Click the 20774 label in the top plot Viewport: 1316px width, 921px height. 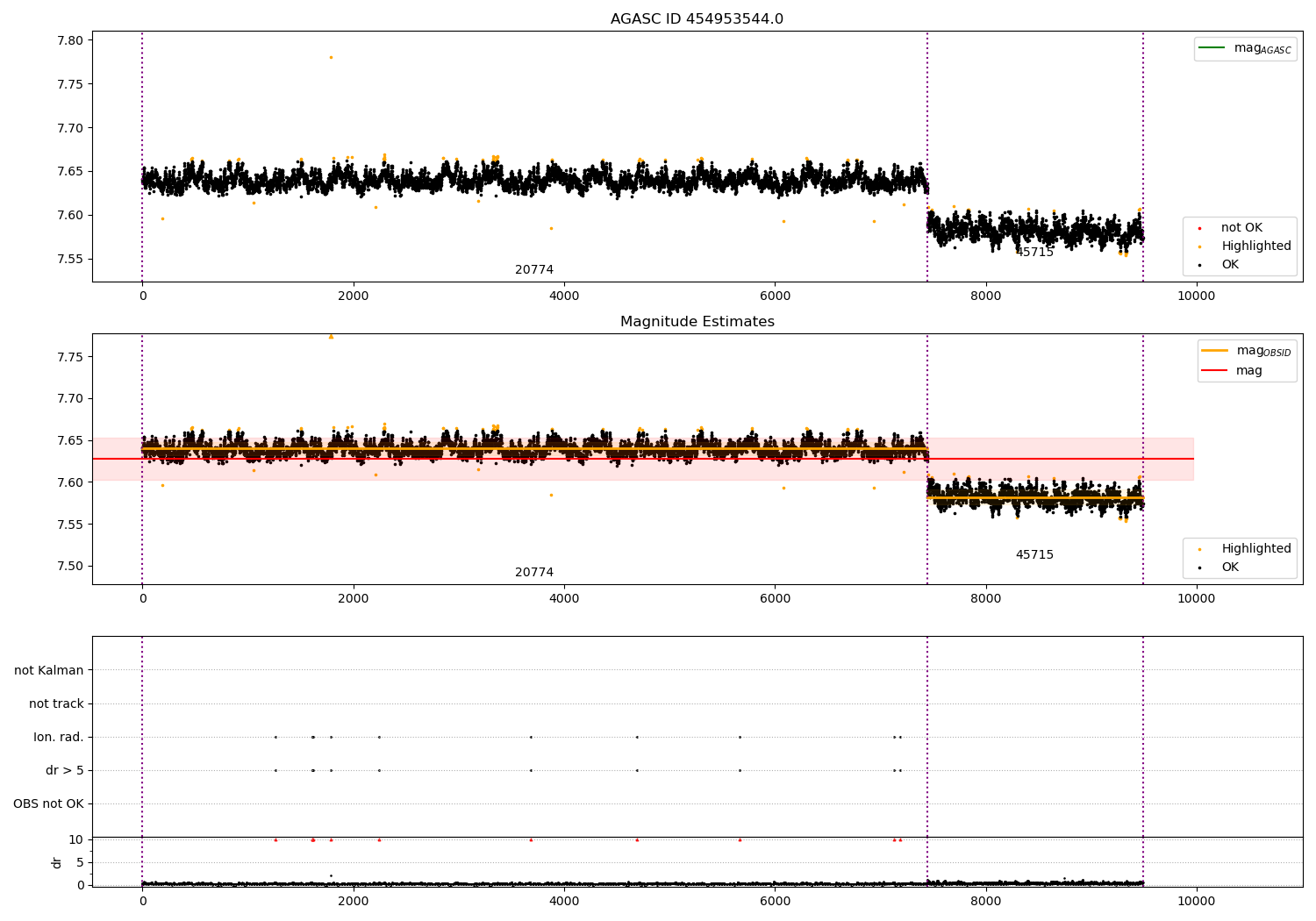click(x=534, y=270)
